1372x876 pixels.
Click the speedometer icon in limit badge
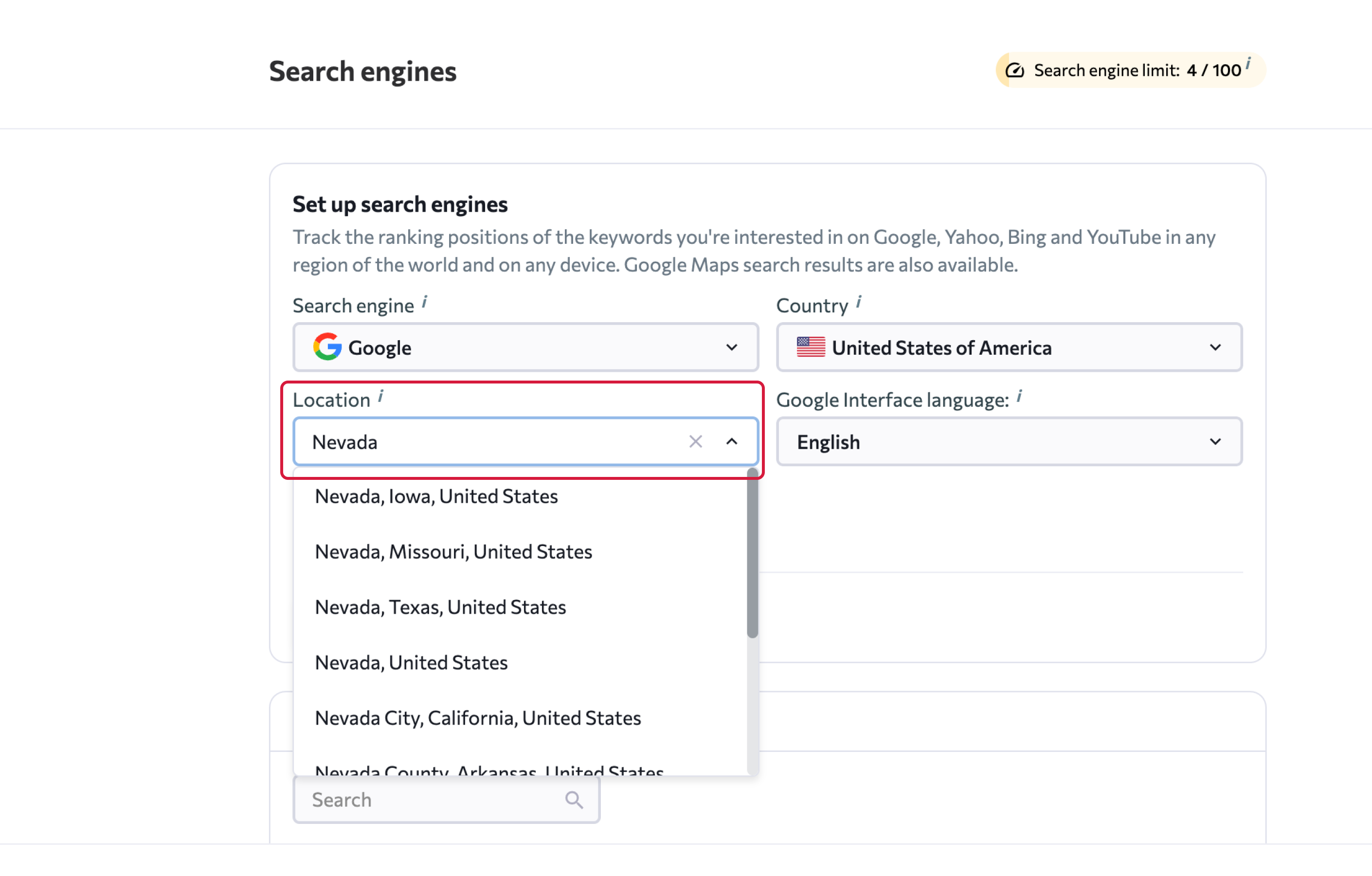pos(1015,70)
